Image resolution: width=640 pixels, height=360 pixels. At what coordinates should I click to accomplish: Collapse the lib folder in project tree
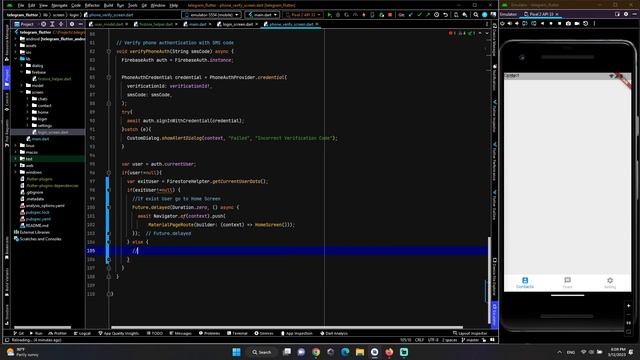tap(16, 59)
